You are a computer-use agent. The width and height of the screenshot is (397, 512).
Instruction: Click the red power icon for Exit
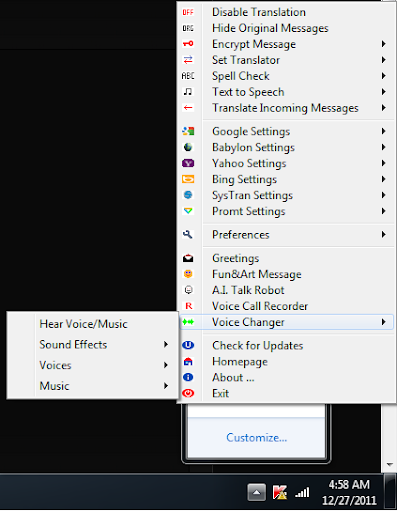coord(188,393)
